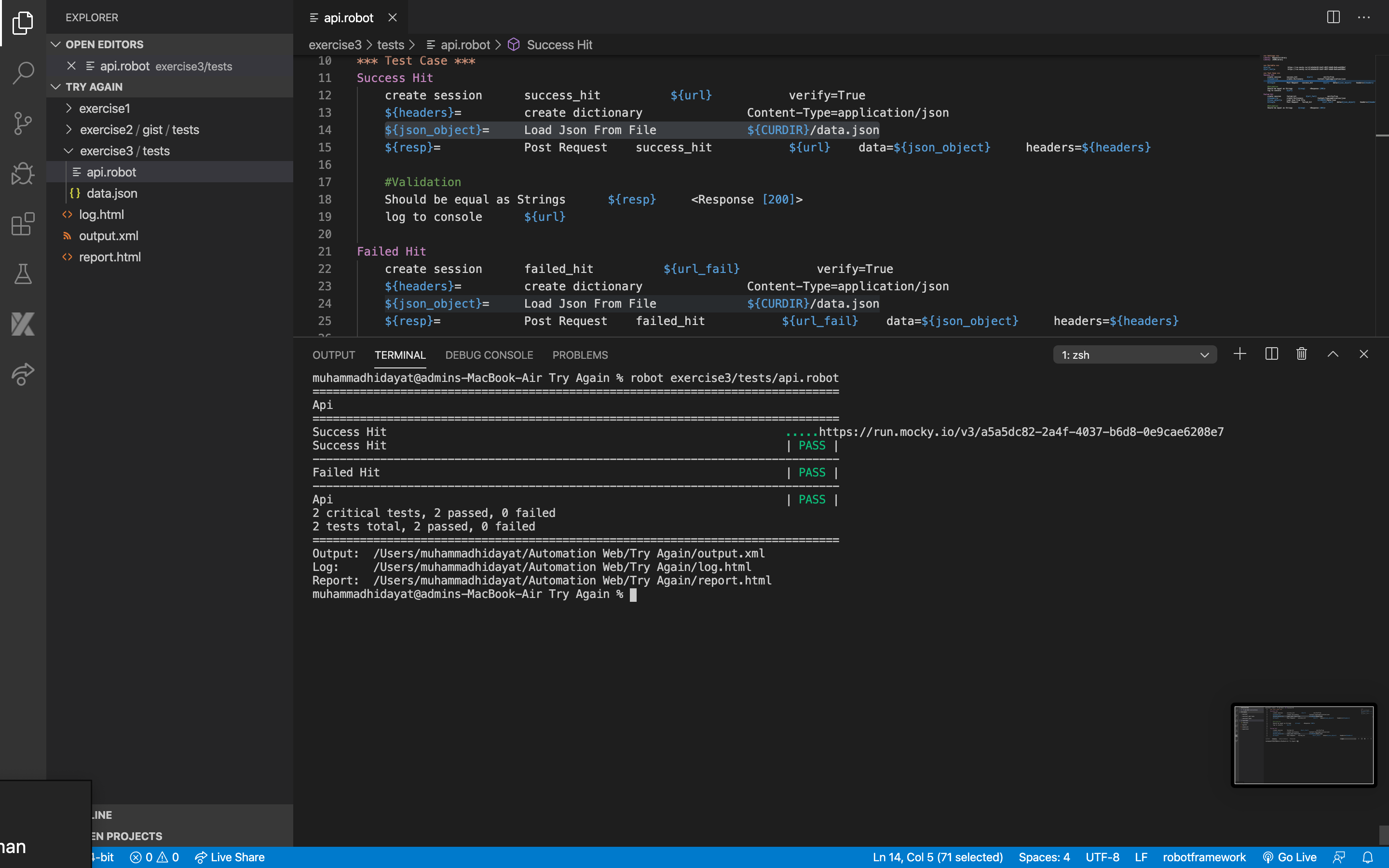
Task: Open the Search view in activity bar
Action: 23,73
